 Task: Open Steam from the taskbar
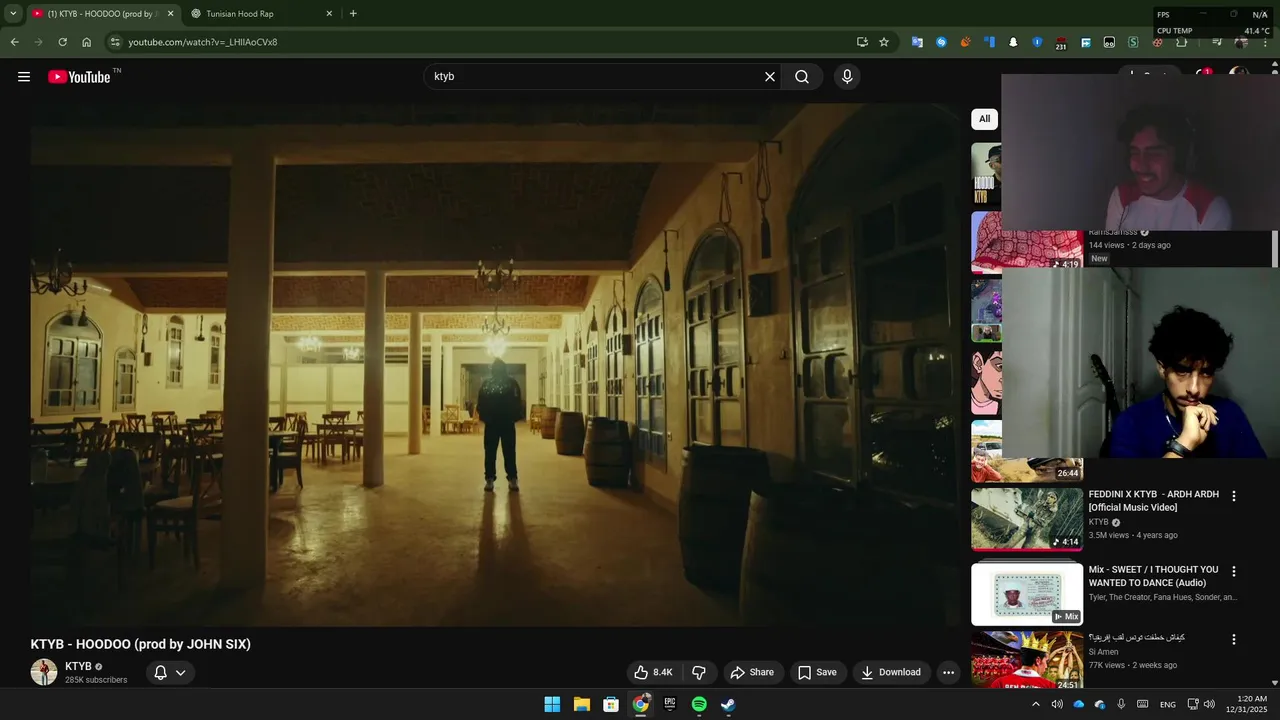click(728, 704)
